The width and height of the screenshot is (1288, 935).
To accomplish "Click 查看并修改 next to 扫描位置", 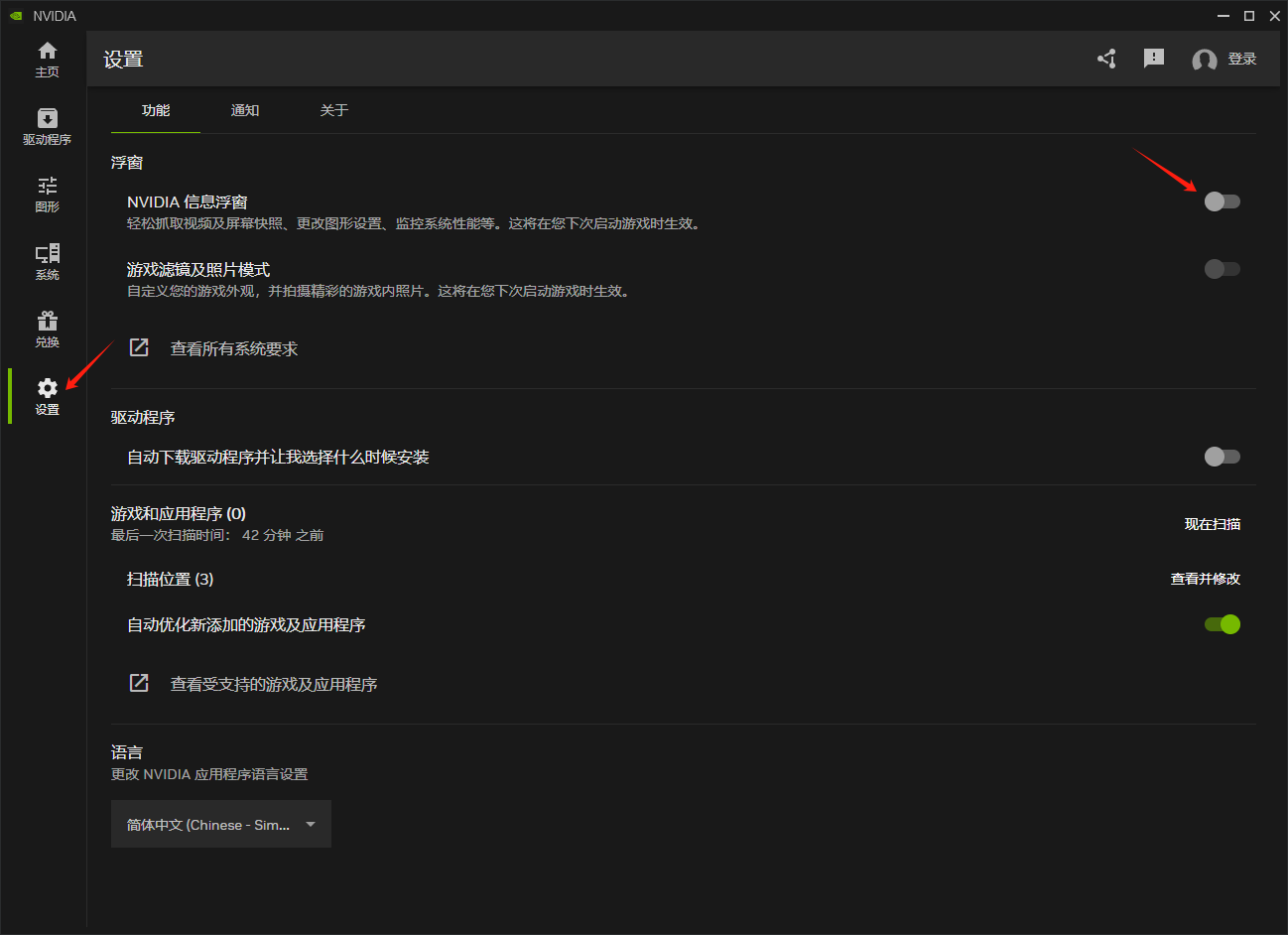I will [1206, 579].
